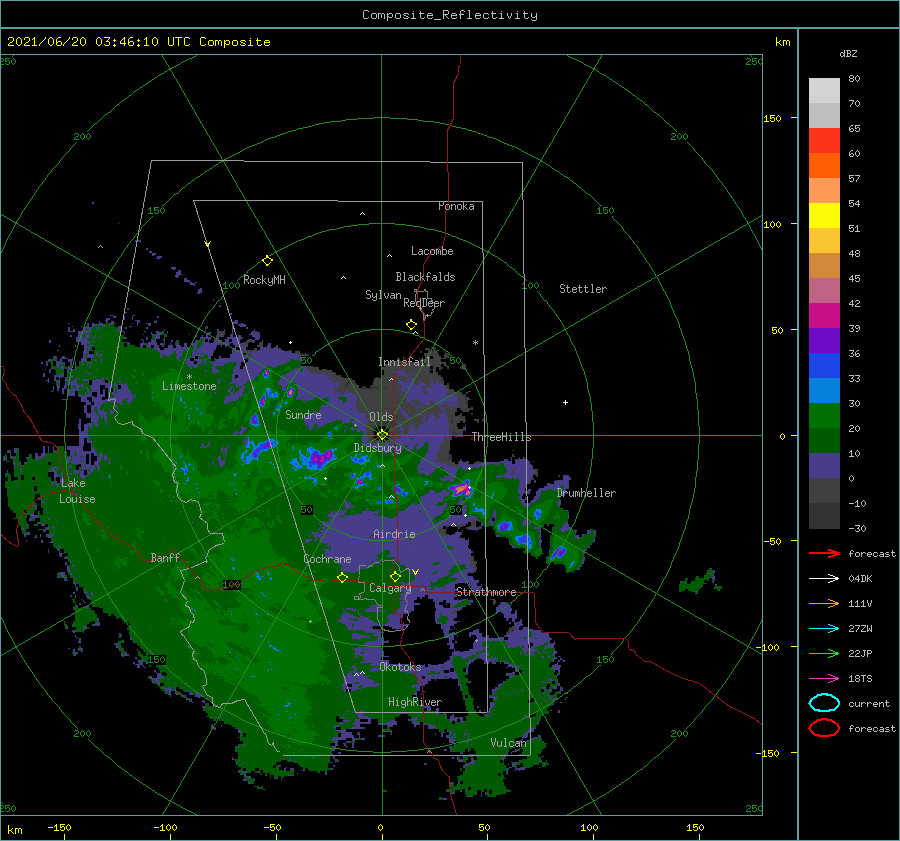Click the Lacombe label
900x841 pixels.
click(432, 251)
